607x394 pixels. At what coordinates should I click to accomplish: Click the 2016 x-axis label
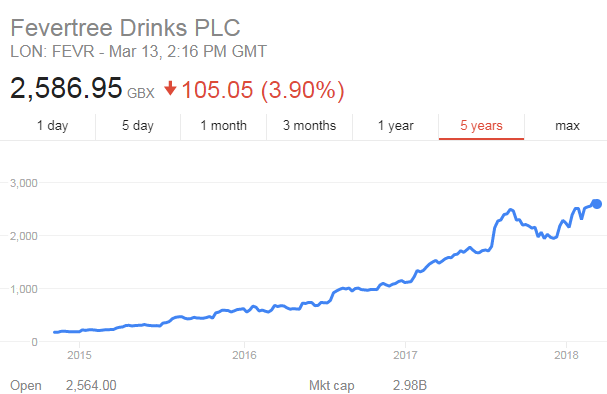(244, 355)
